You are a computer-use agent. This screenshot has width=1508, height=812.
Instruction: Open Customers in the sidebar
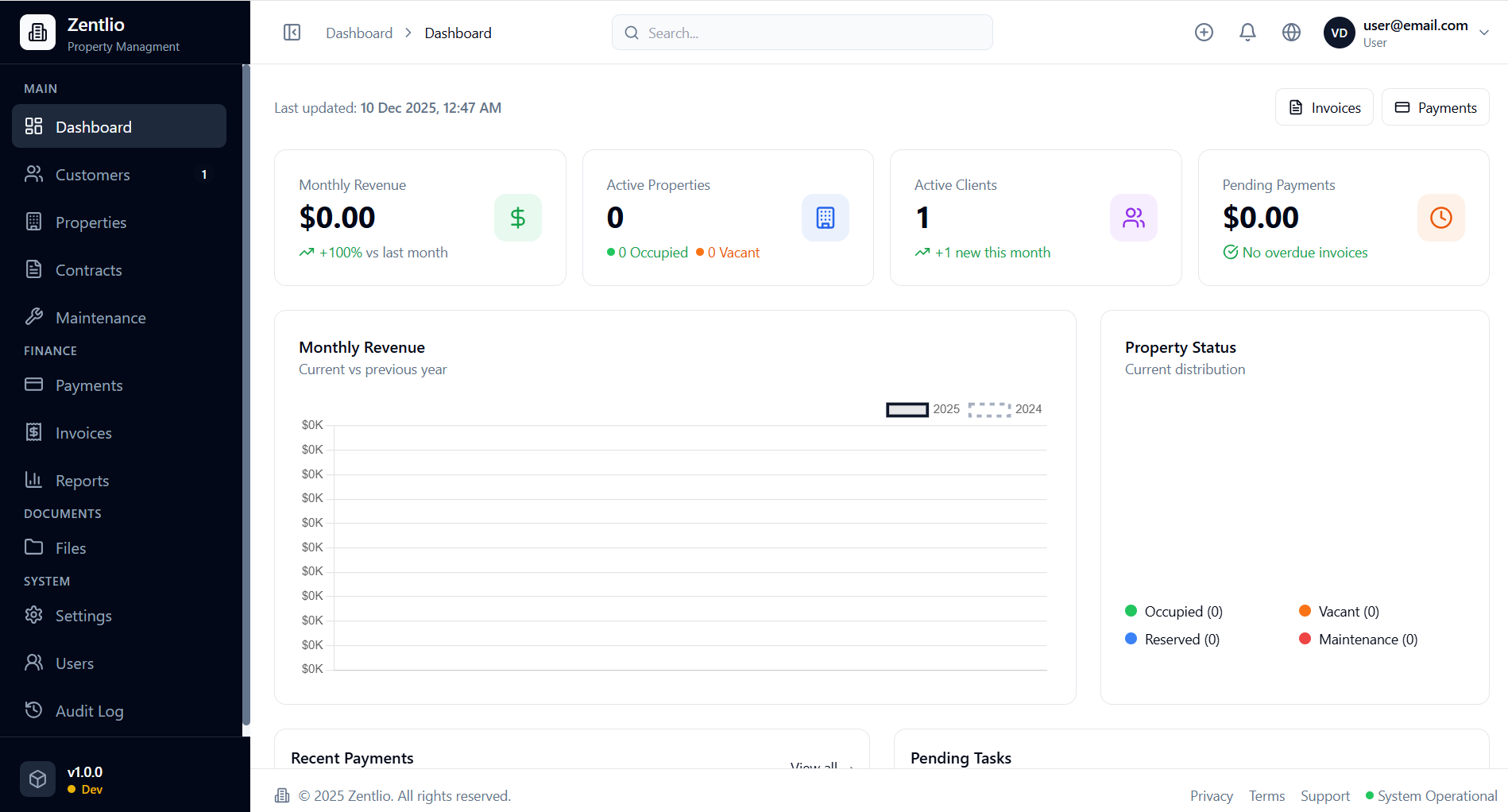click(93, 175)
